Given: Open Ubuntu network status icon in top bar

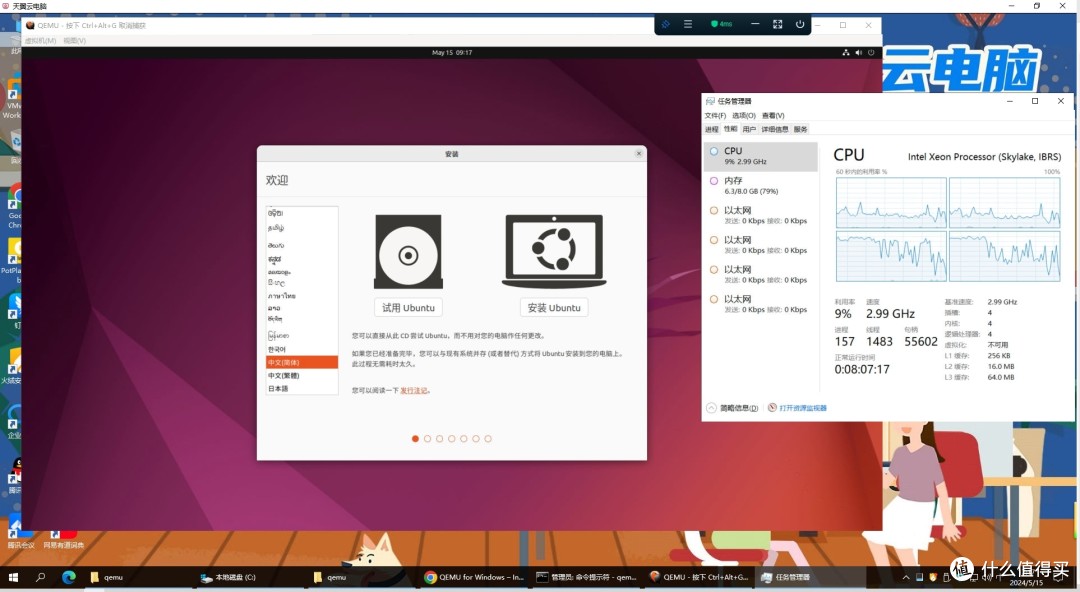Looking at the screenshot, I should (846, 52).
